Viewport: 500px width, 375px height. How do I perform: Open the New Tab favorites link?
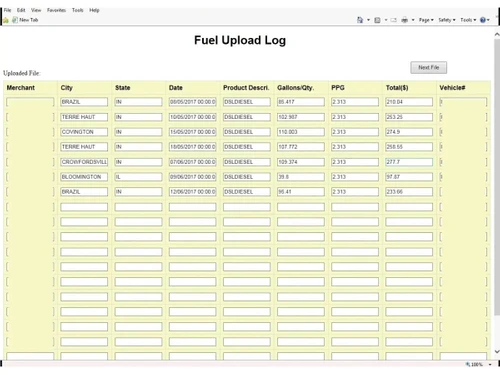pos(25,20)
